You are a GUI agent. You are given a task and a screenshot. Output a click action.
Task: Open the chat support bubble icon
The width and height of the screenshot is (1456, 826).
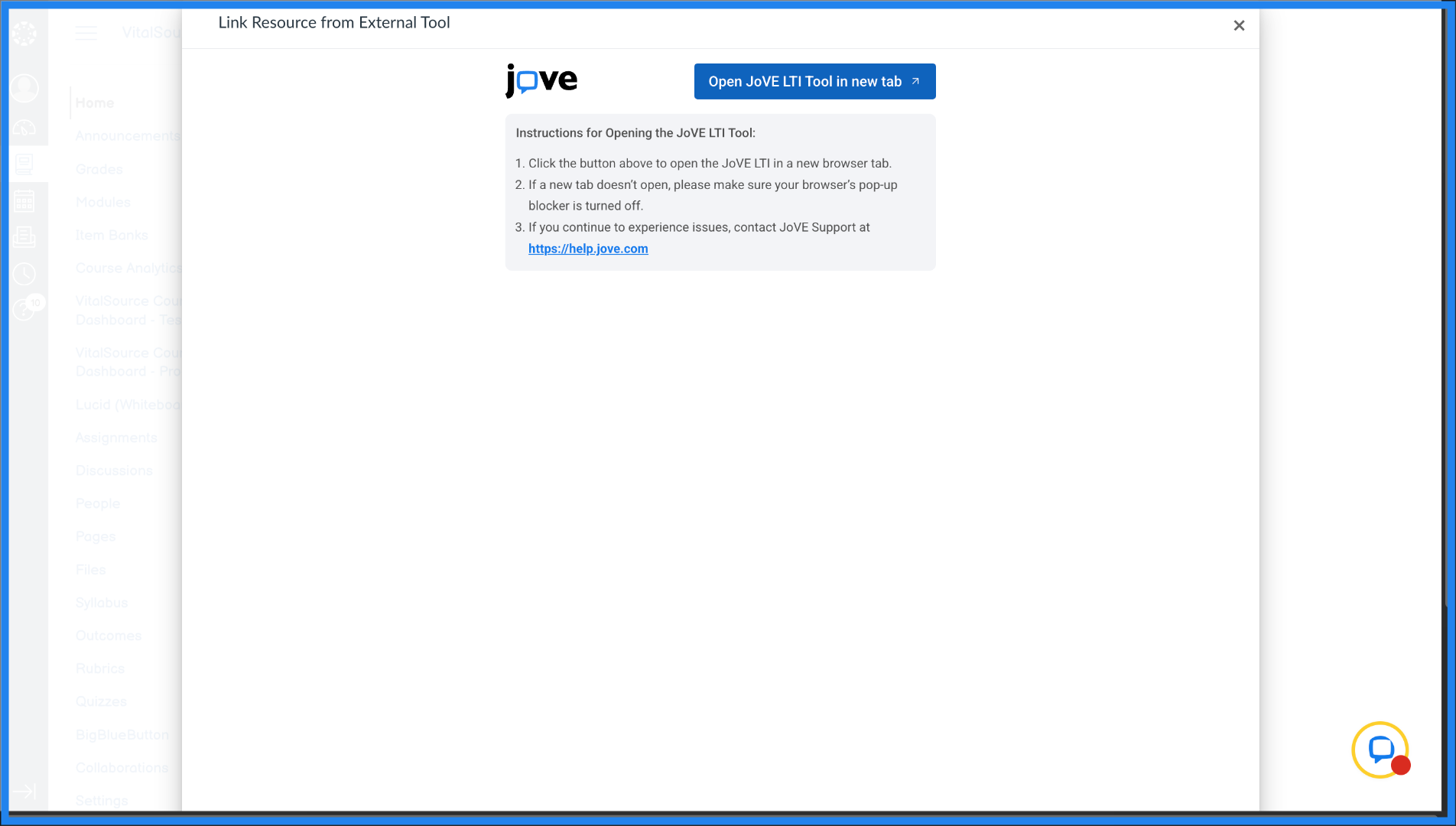pyautogui.click(x=1380, y=750)
